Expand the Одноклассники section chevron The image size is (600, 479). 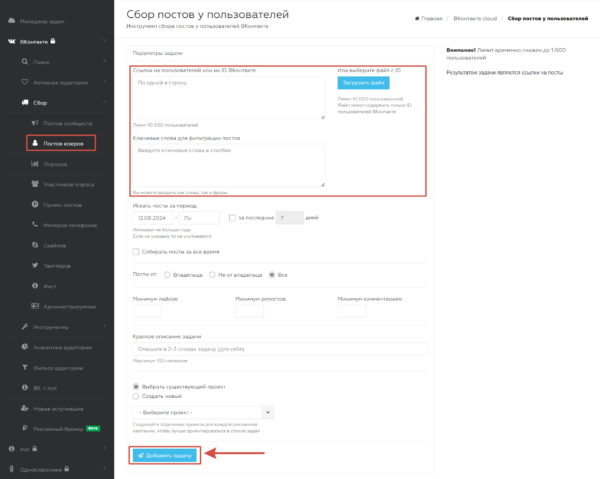point(104,468)
